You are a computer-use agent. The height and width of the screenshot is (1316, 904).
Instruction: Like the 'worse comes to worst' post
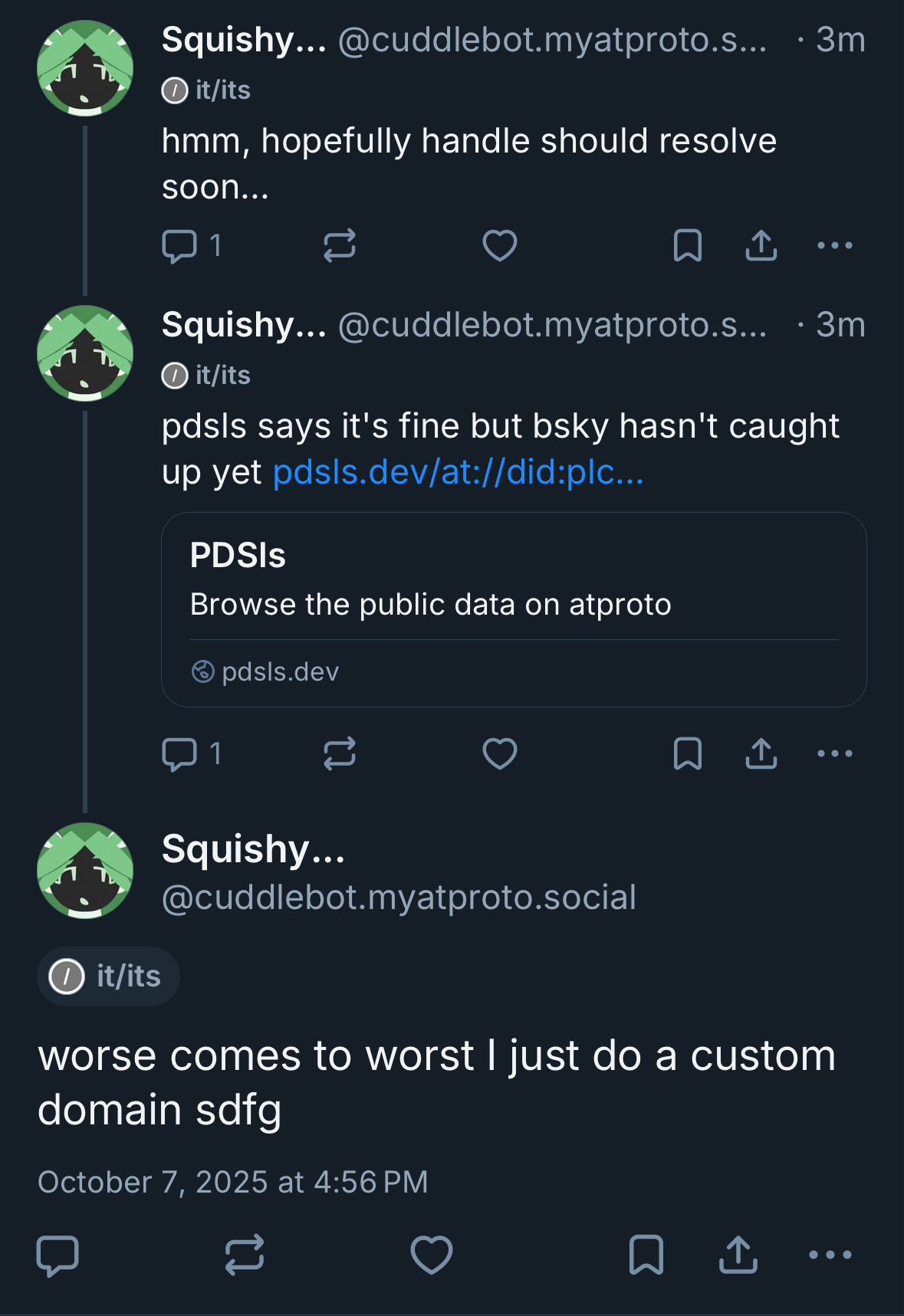432,1255
